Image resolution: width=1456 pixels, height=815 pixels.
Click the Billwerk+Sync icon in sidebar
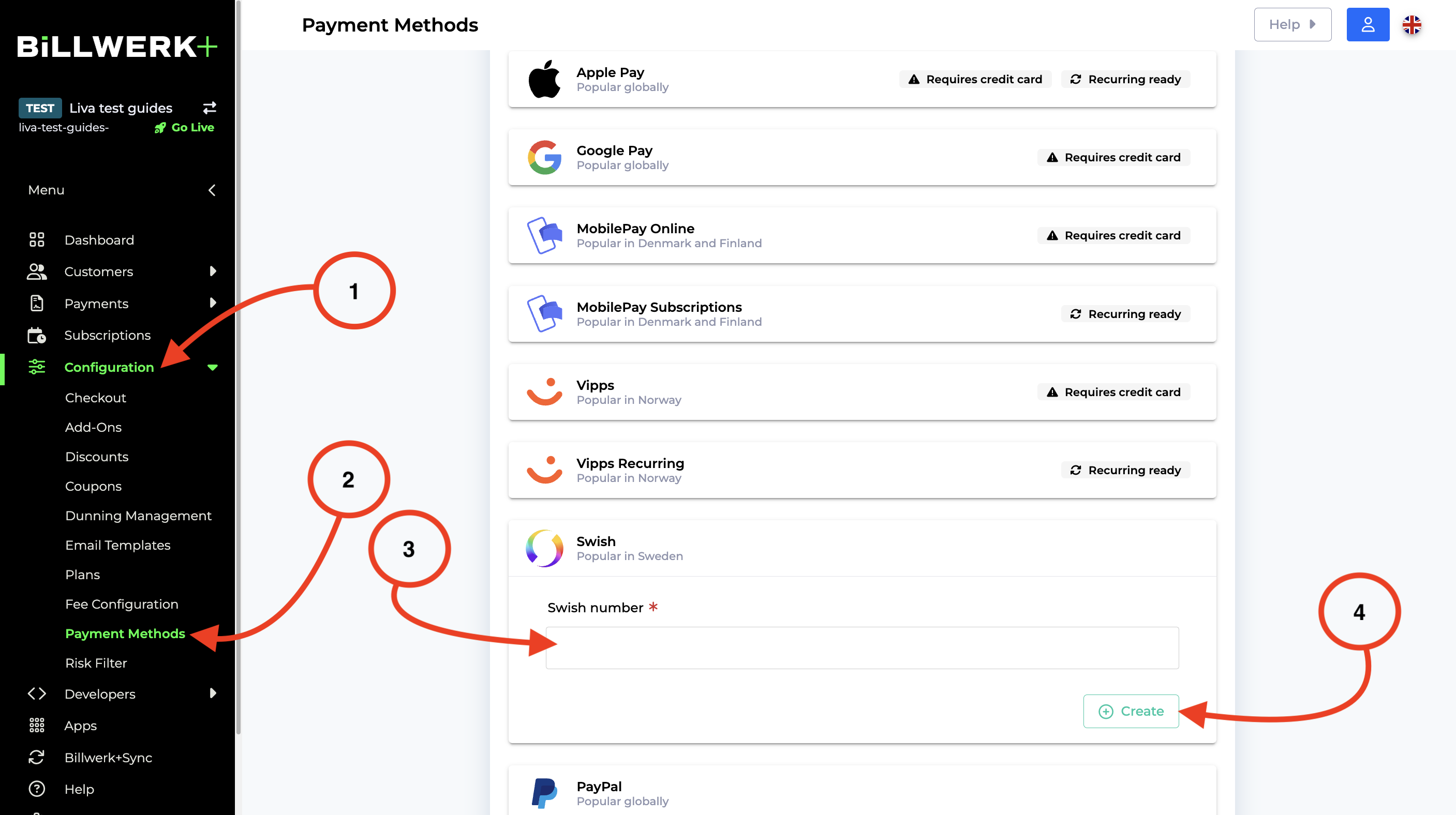37,756
